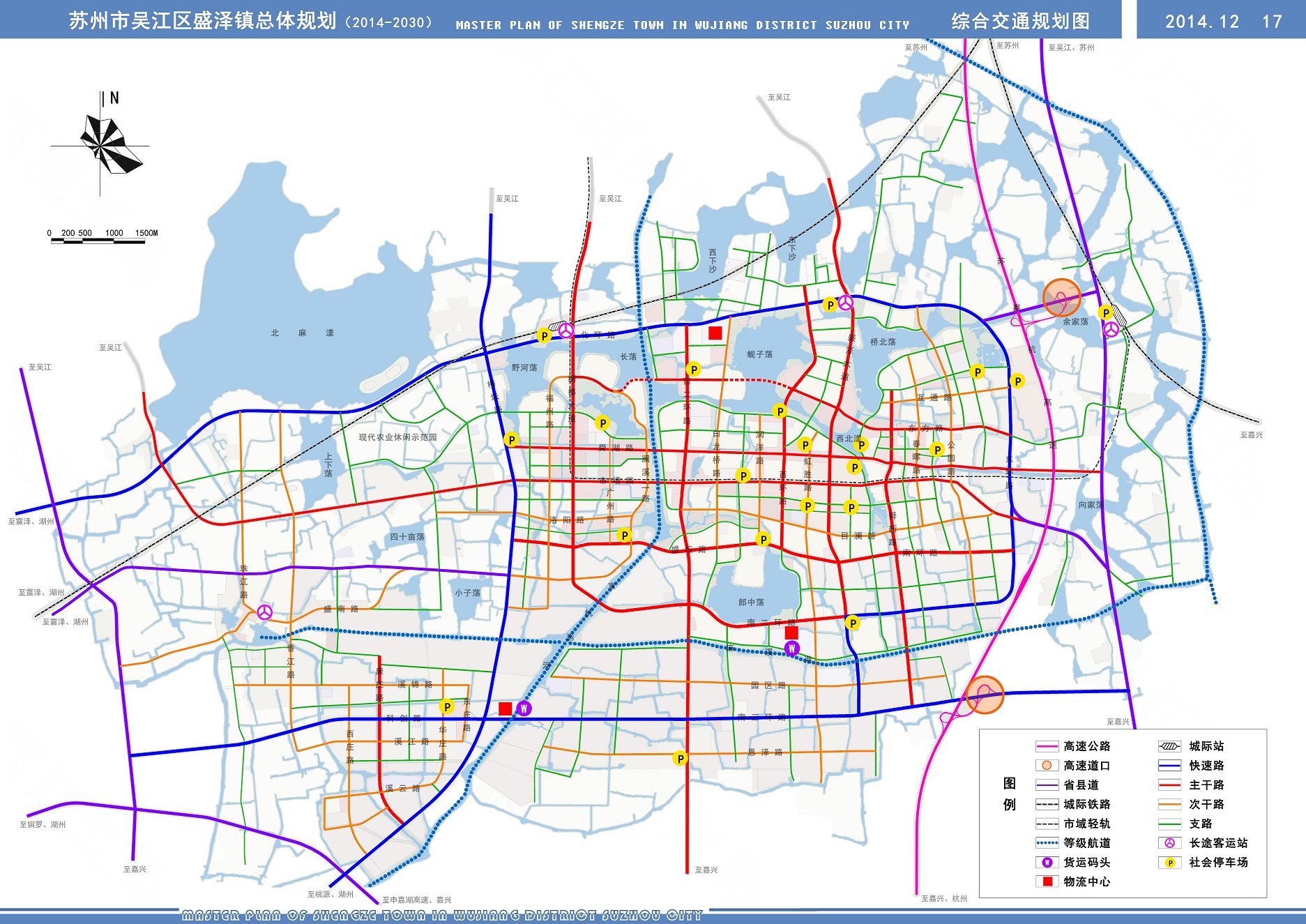Click the red logistics square beside 科创路 wharf
Viewport: 1306px width, 924px height.
click(x=506, y=709)
